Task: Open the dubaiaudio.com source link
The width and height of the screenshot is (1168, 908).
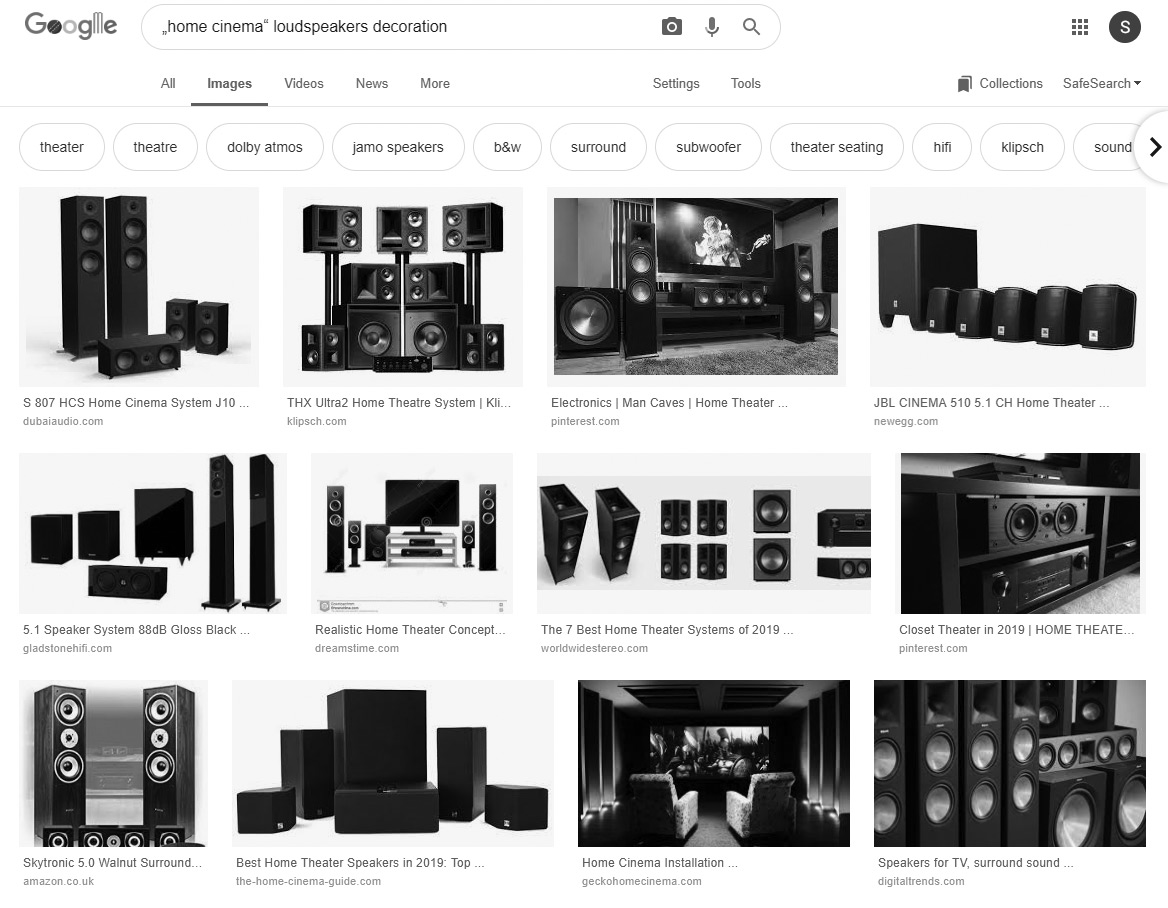Action: click(63, 422)
